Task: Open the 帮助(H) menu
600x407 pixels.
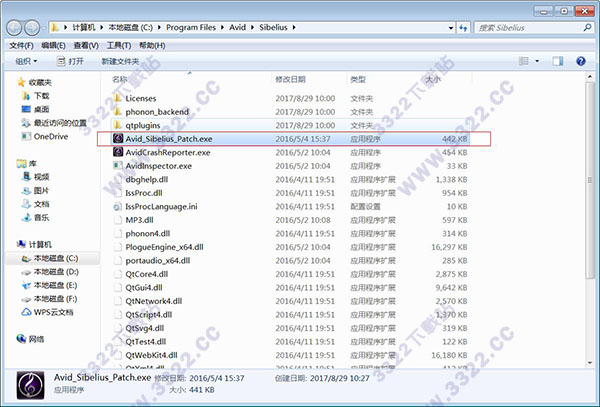Action: point(152,46)
